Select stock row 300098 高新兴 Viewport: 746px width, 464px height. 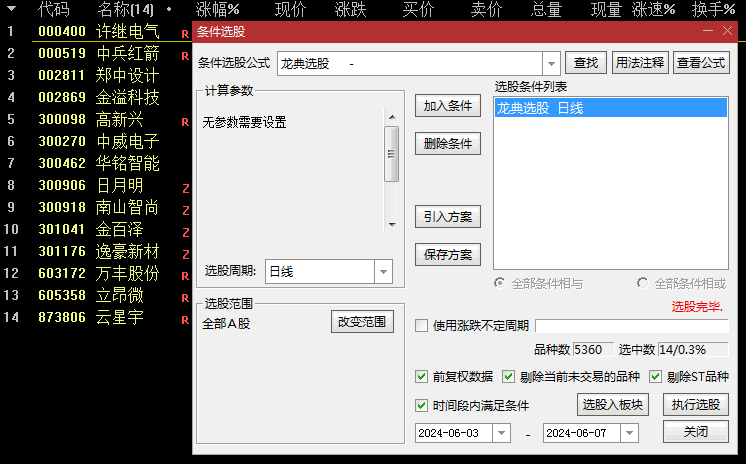tap(96, 119)
